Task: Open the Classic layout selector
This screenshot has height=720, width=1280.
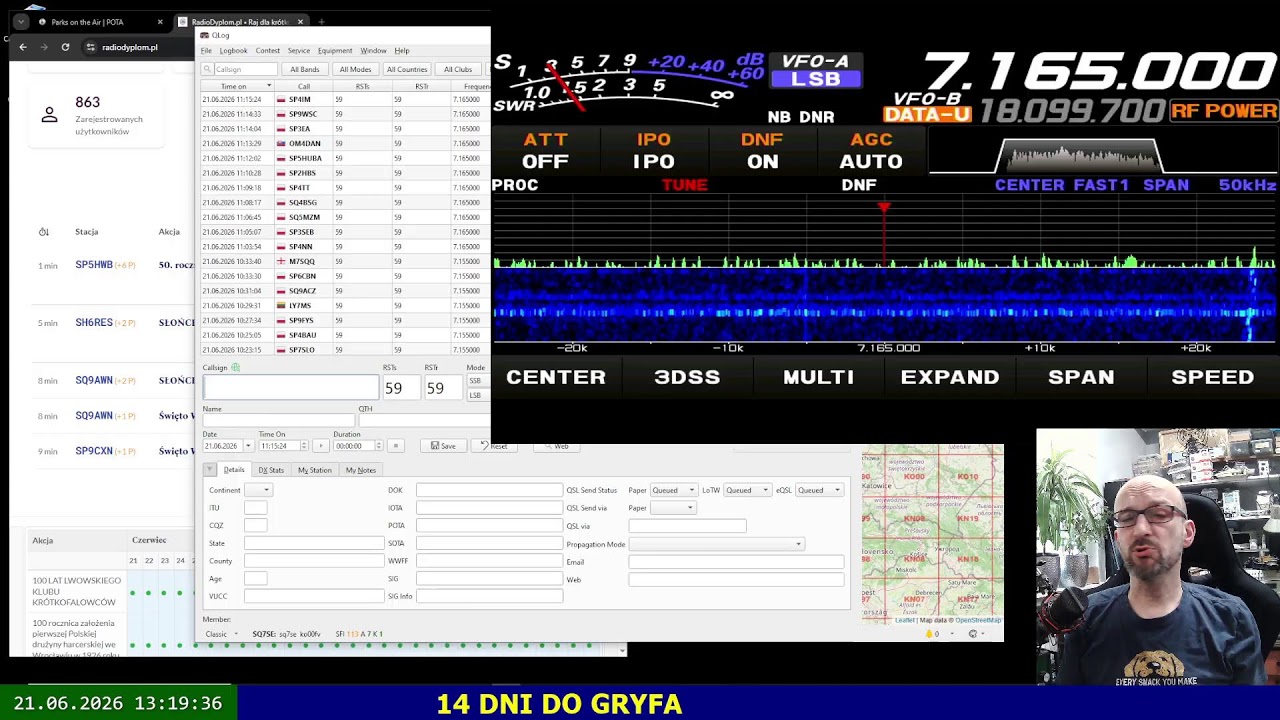Action: pyautogui.click(x=221, y=634)
